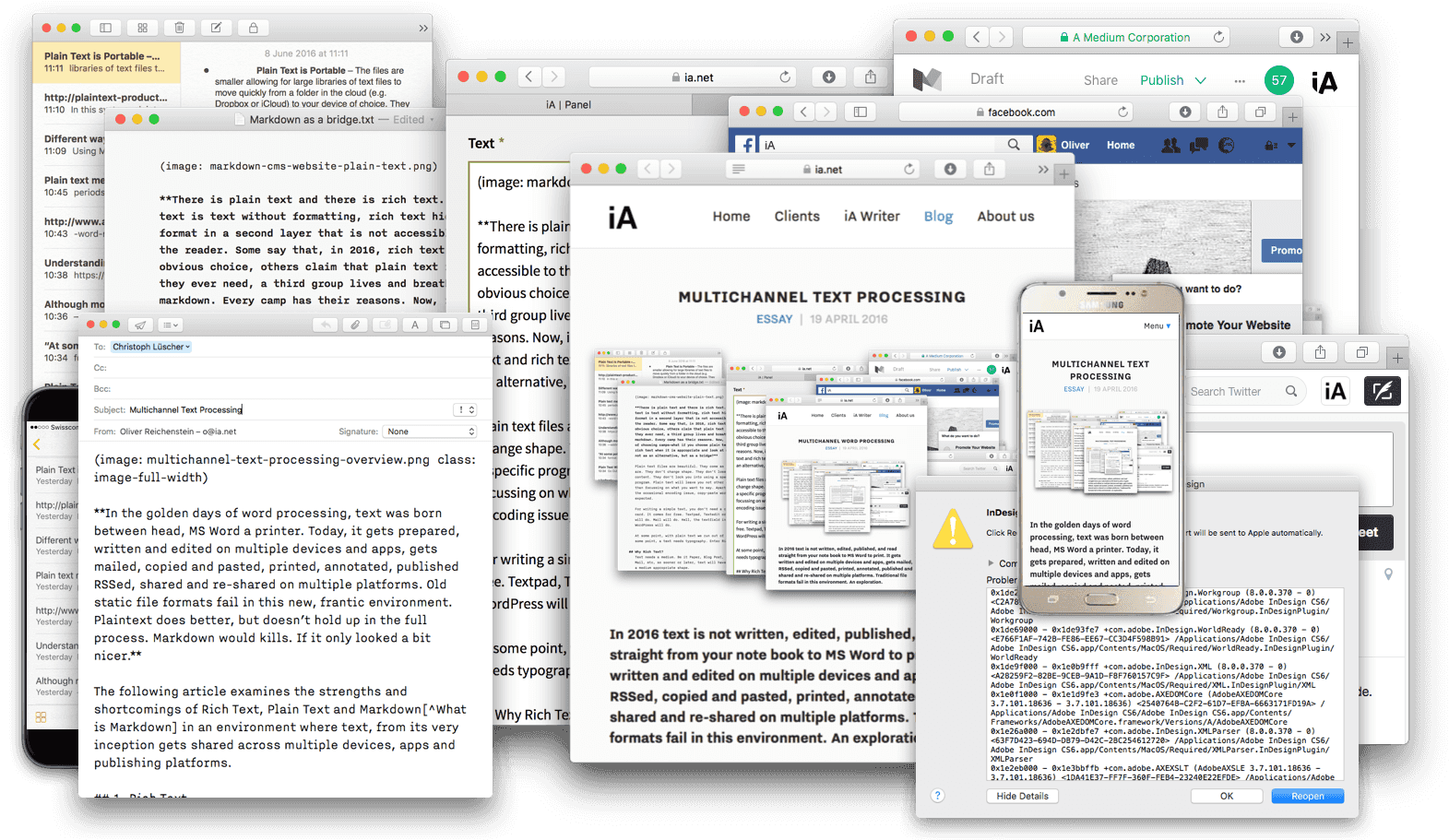
Task: Click 'Hide Details' in crash dialog
Action: (1022, 796)
